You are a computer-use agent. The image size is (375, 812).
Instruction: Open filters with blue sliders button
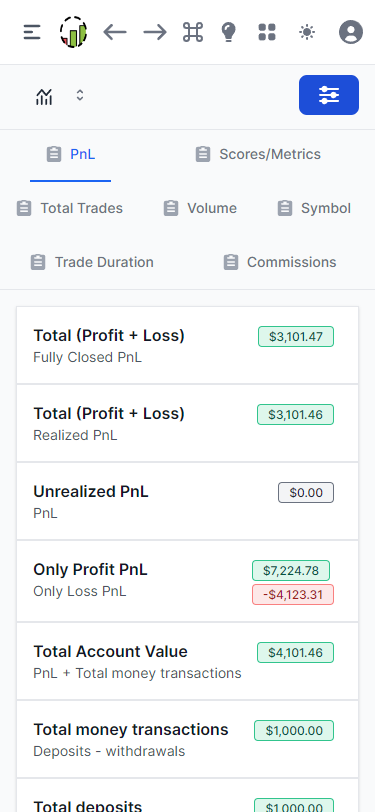(x=329, y=95)
